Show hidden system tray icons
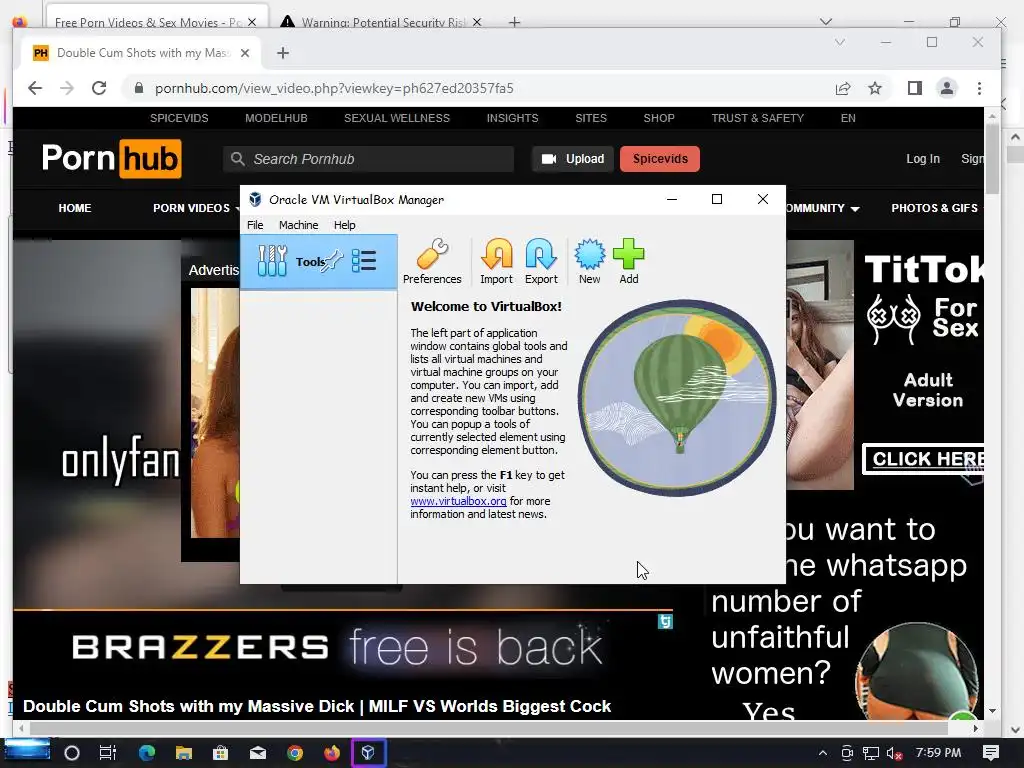Screen dimensions: 1024x768 pyautogui.click(x=823, y=753)
